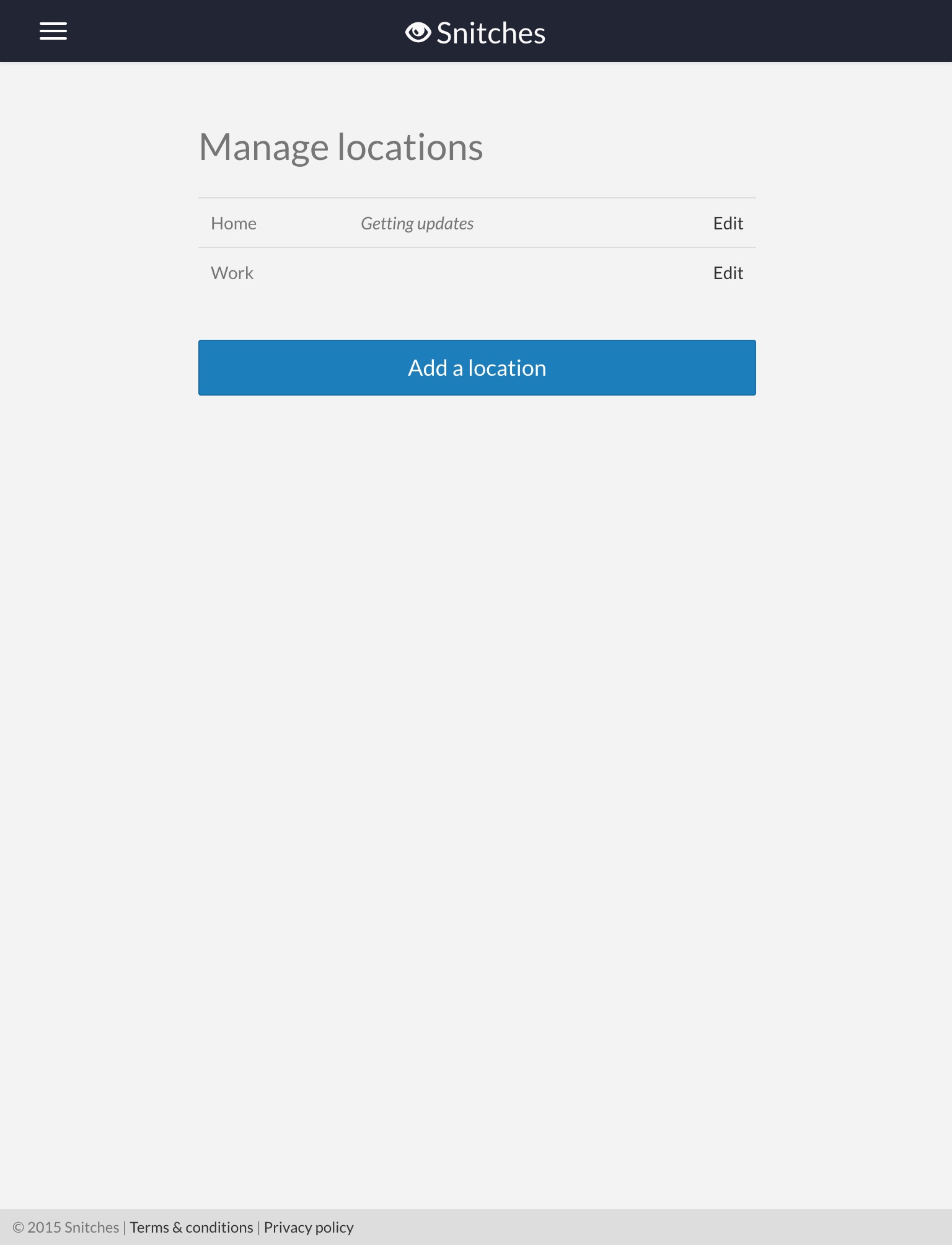
Task: Click the Snitches name in footer copyright
Action: 92,1228
